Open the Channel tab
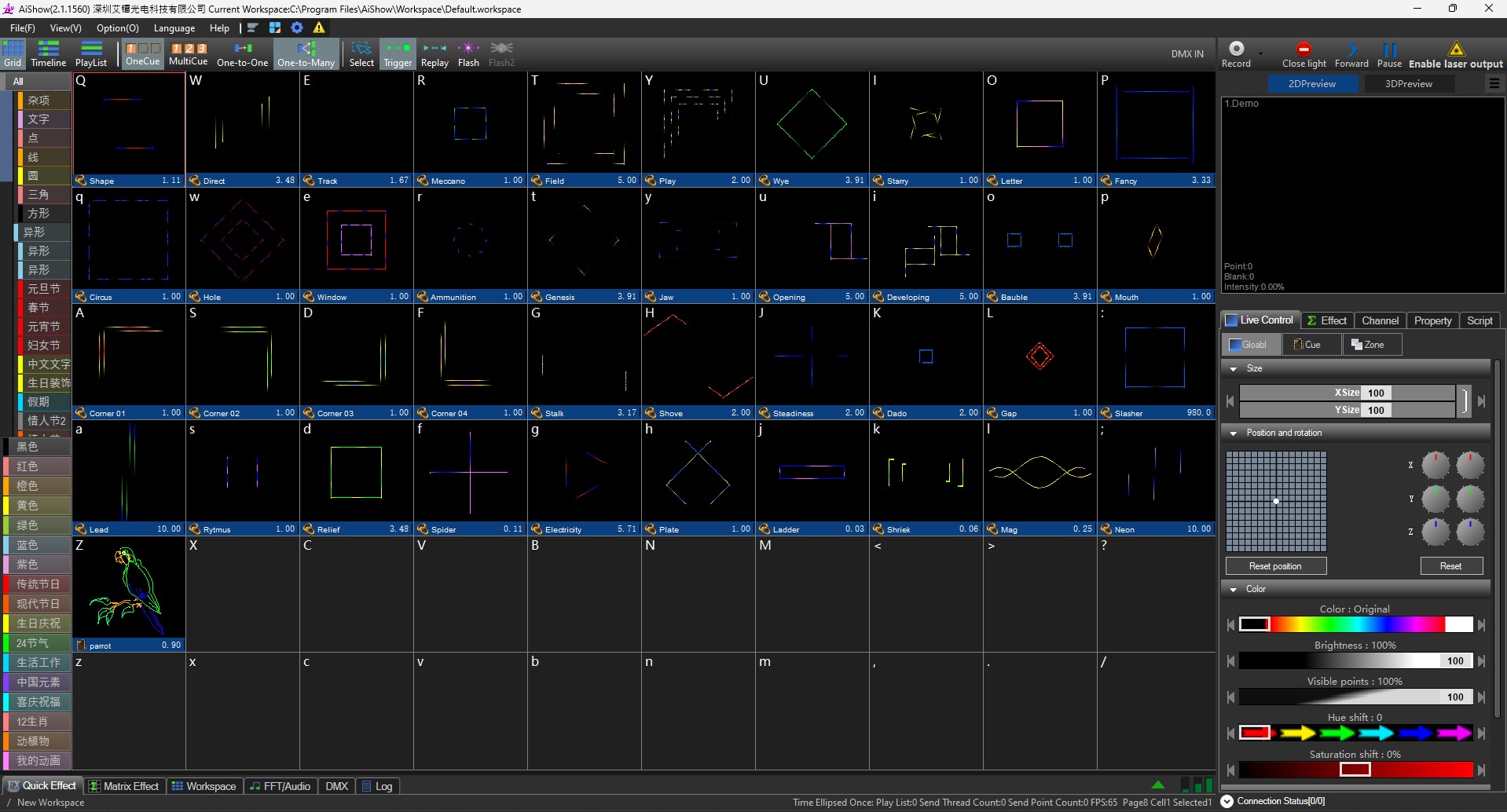1507x812 pixels. pyautogui.click(x=1380, y=320)
